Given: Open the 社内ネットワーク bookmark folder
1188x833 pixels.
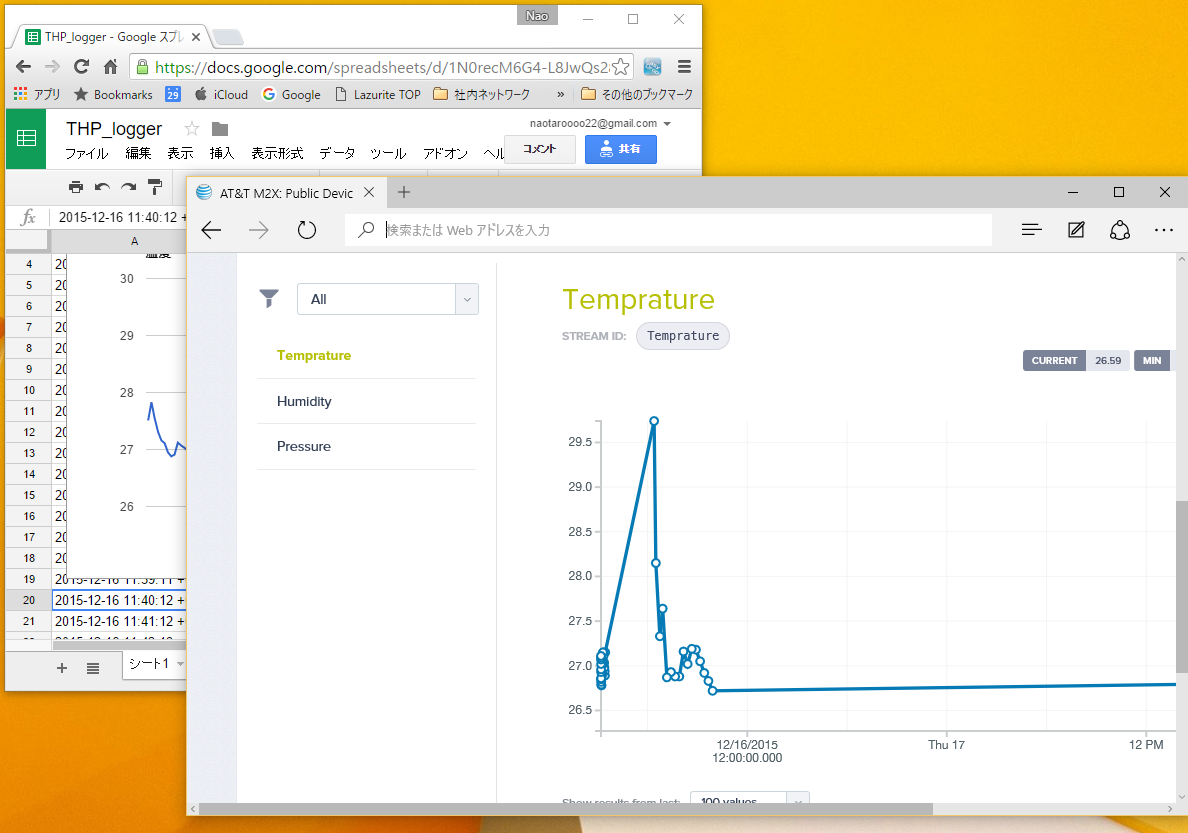Looking at the screenshot, I should (x=481, y=94).
